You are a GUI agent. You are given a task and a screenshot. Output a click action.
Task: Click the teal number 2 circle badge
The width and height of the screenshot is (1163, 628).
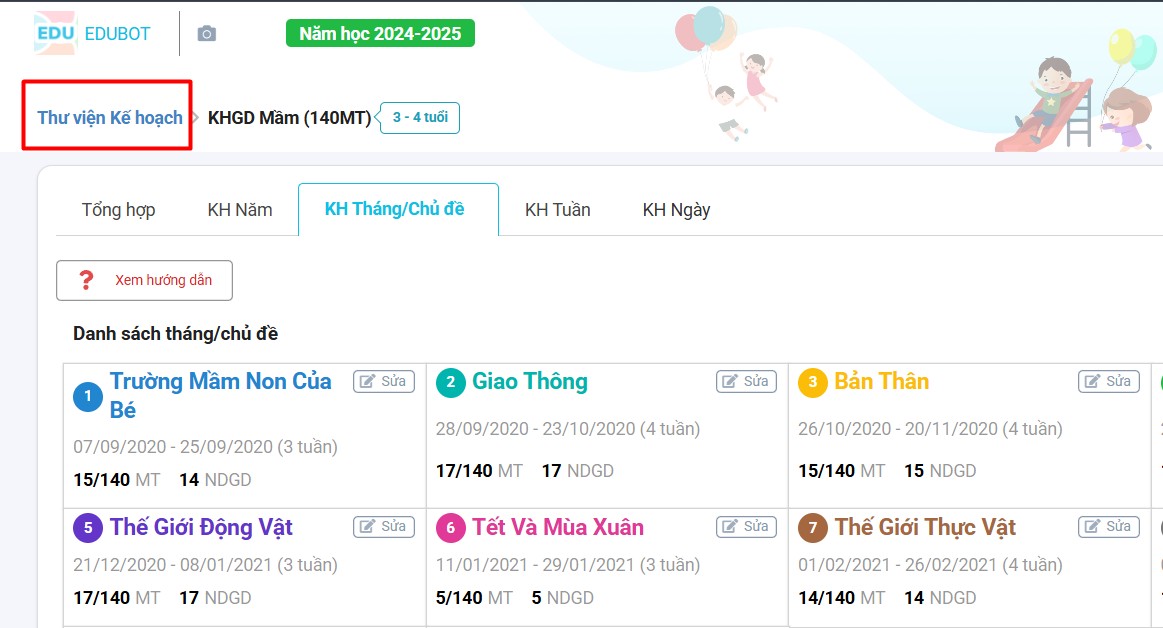pos(451,383)
